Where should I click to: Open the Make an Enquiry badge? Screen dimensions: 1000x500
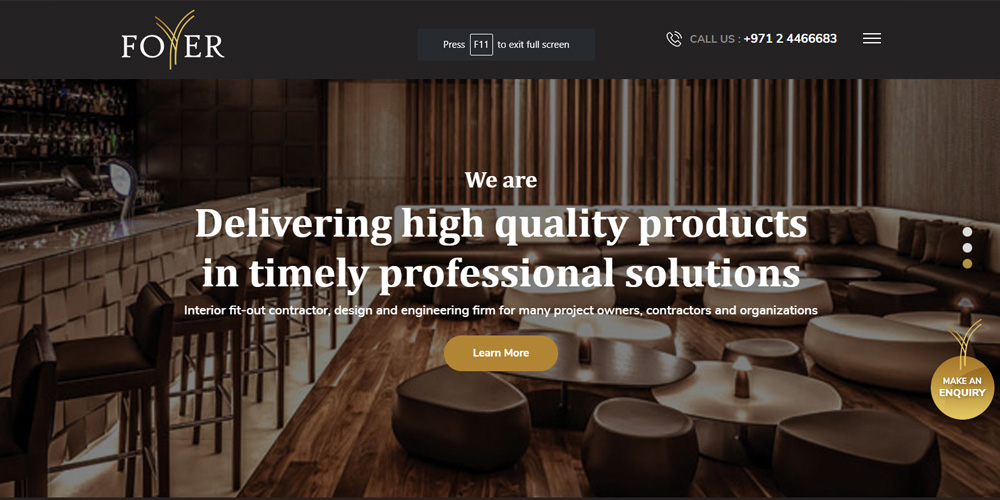962,387
